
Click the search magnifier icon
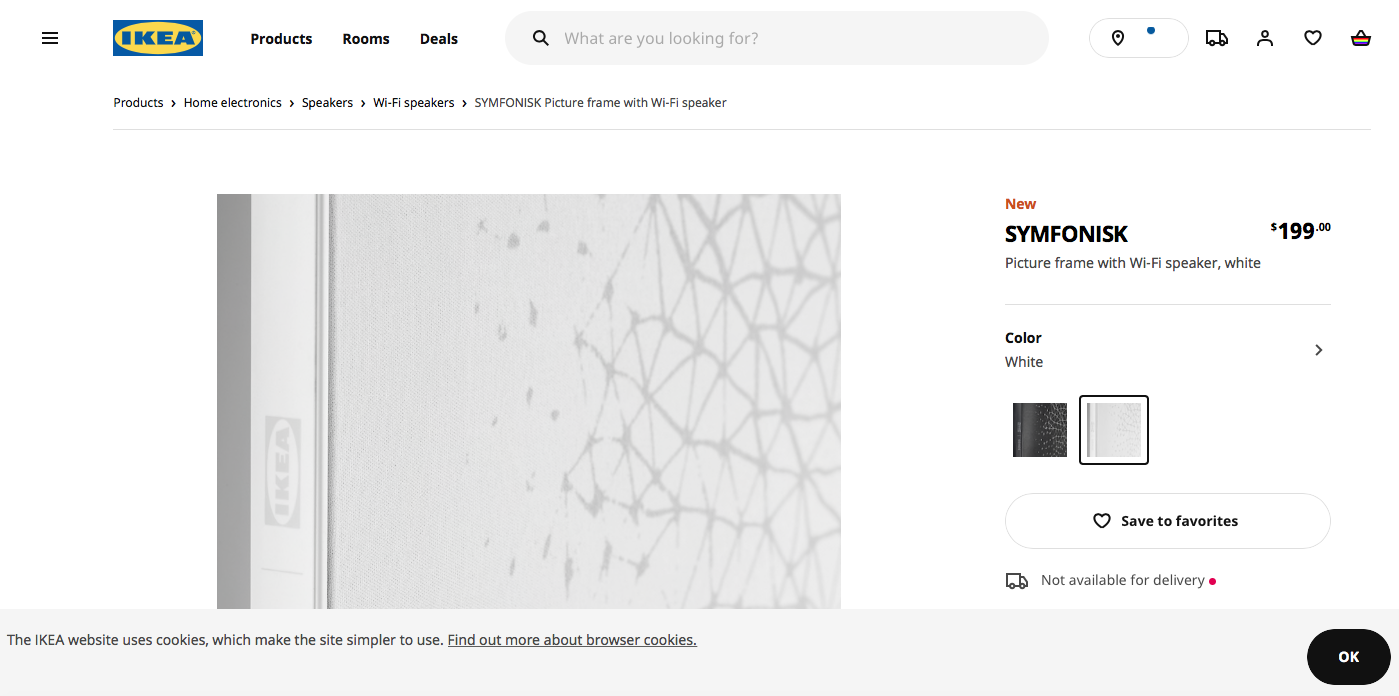coord(541,38)
